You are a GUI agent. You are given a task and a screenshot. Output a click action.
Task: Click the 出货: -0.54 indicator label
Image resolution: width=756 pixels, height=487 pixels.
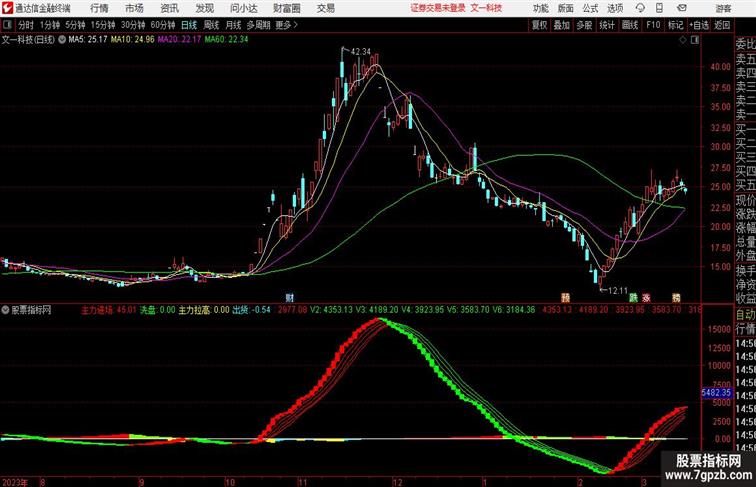251,310
